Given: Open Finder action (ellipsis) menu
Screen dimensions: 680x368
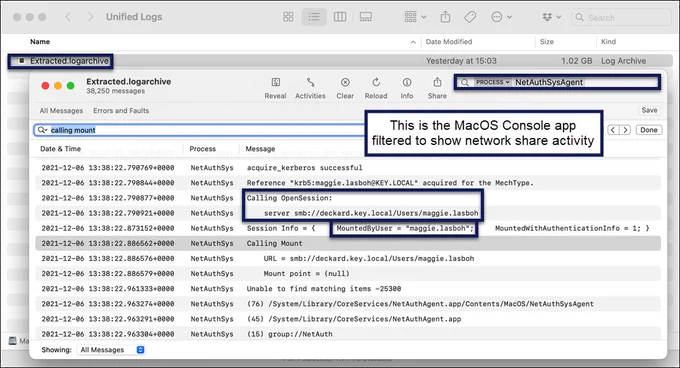Looking at the screenshot, I should coord(501,17).
